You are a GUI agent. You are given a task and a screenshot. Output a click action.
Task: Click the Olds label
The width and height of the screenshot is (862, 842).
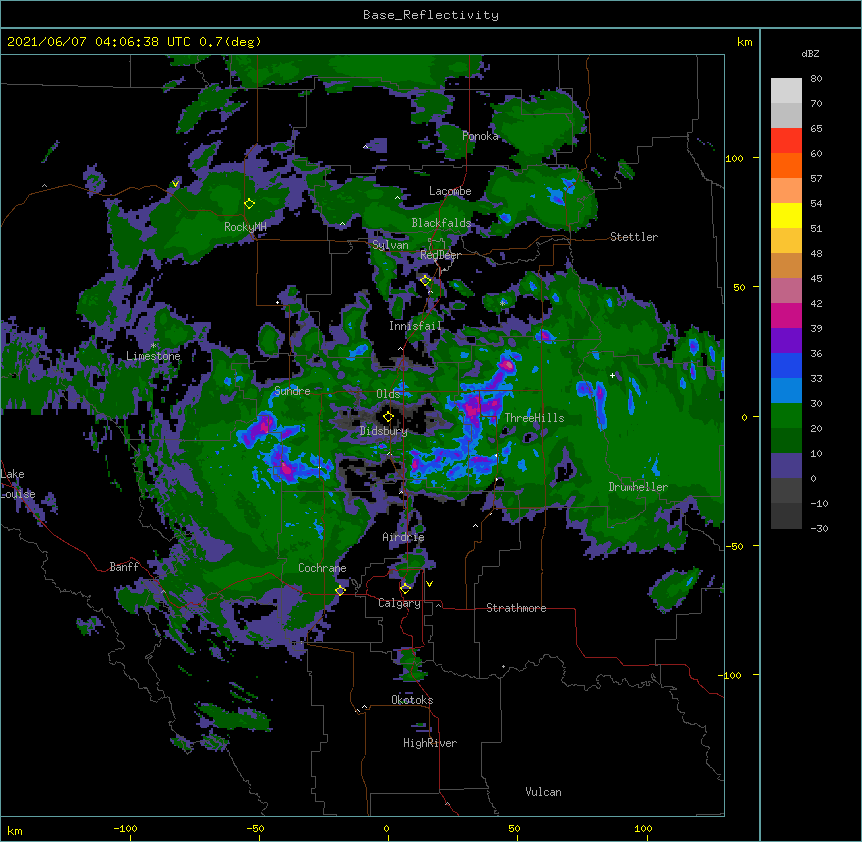388,394
